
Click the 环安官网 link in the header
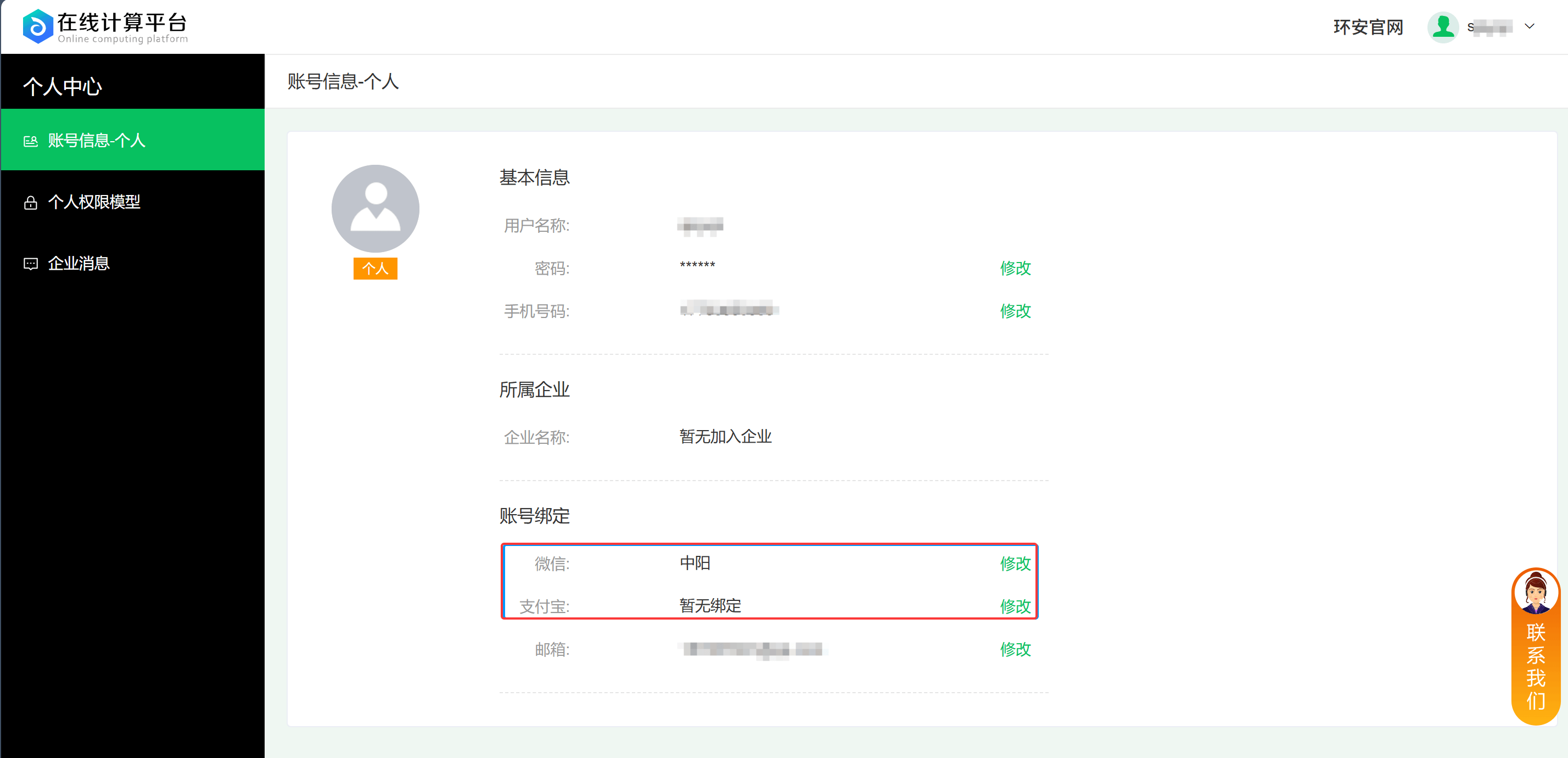click(1367, 26)
